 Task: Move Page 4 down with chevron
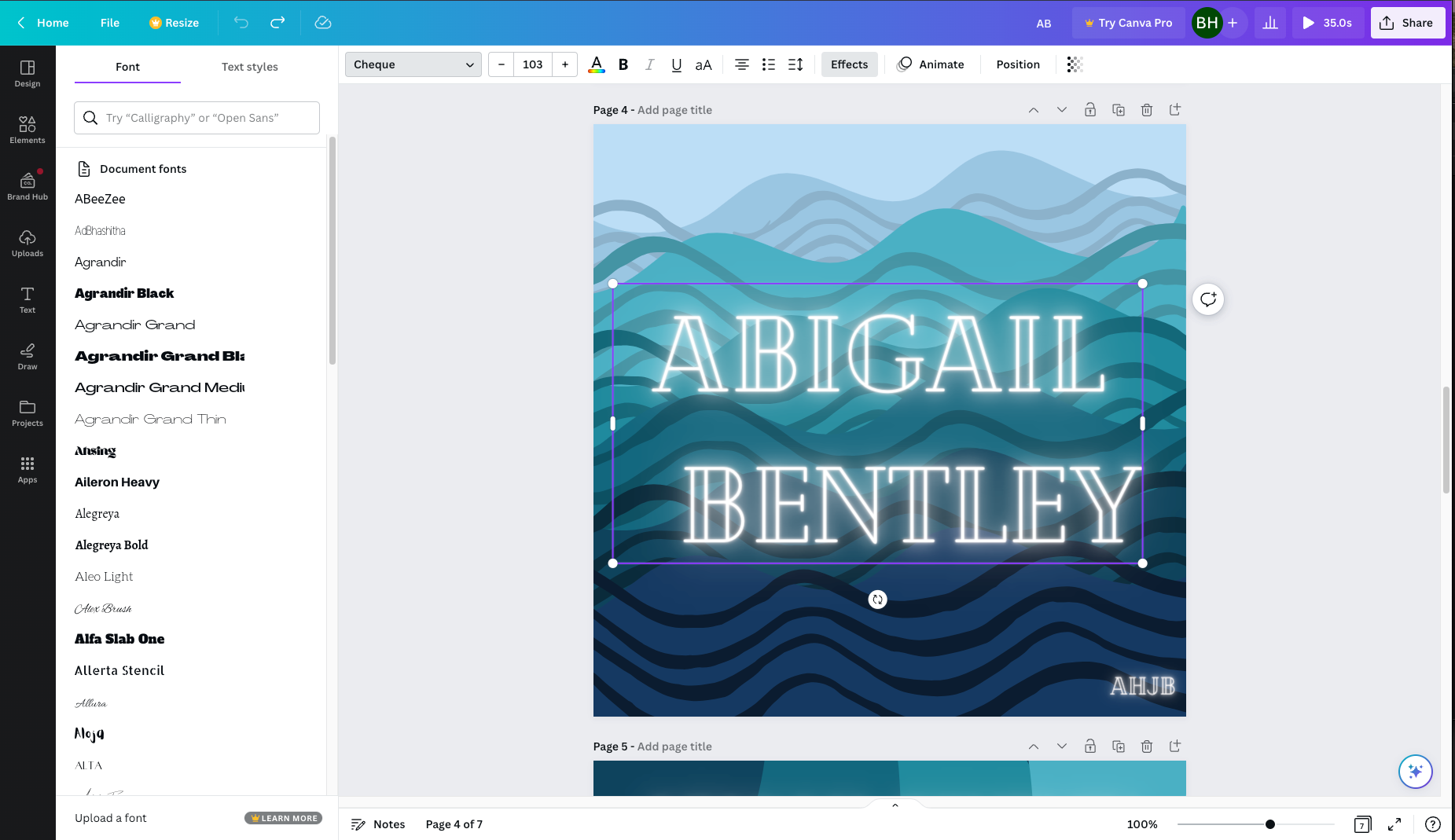[x=1062, y=110]
